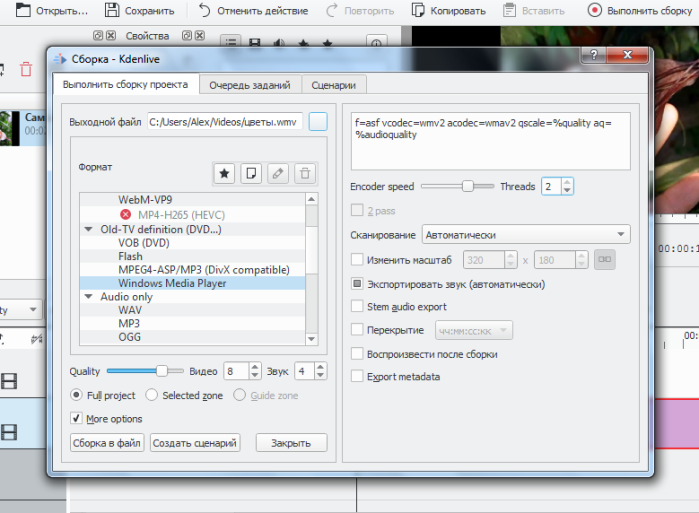Click the browse output file button
The width and height of the screenshot is (699, 513).
318,121
